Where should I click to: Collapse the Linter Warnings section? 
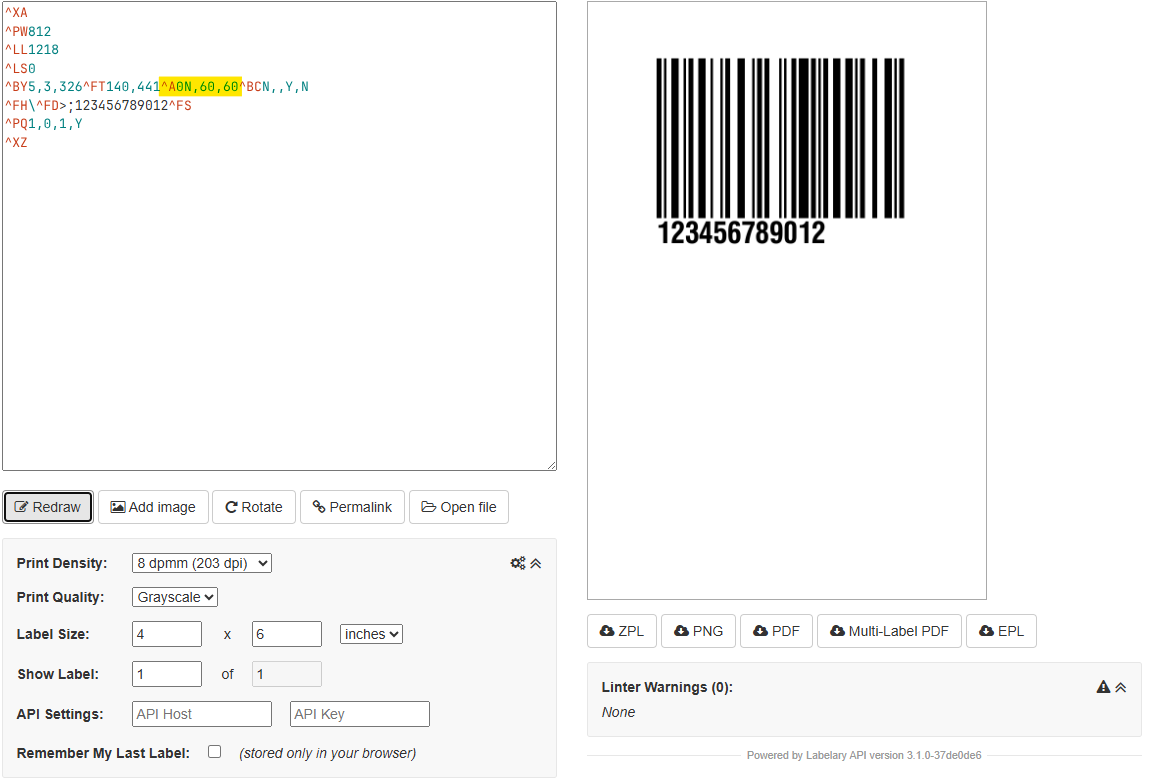(x=1120, y=687)
